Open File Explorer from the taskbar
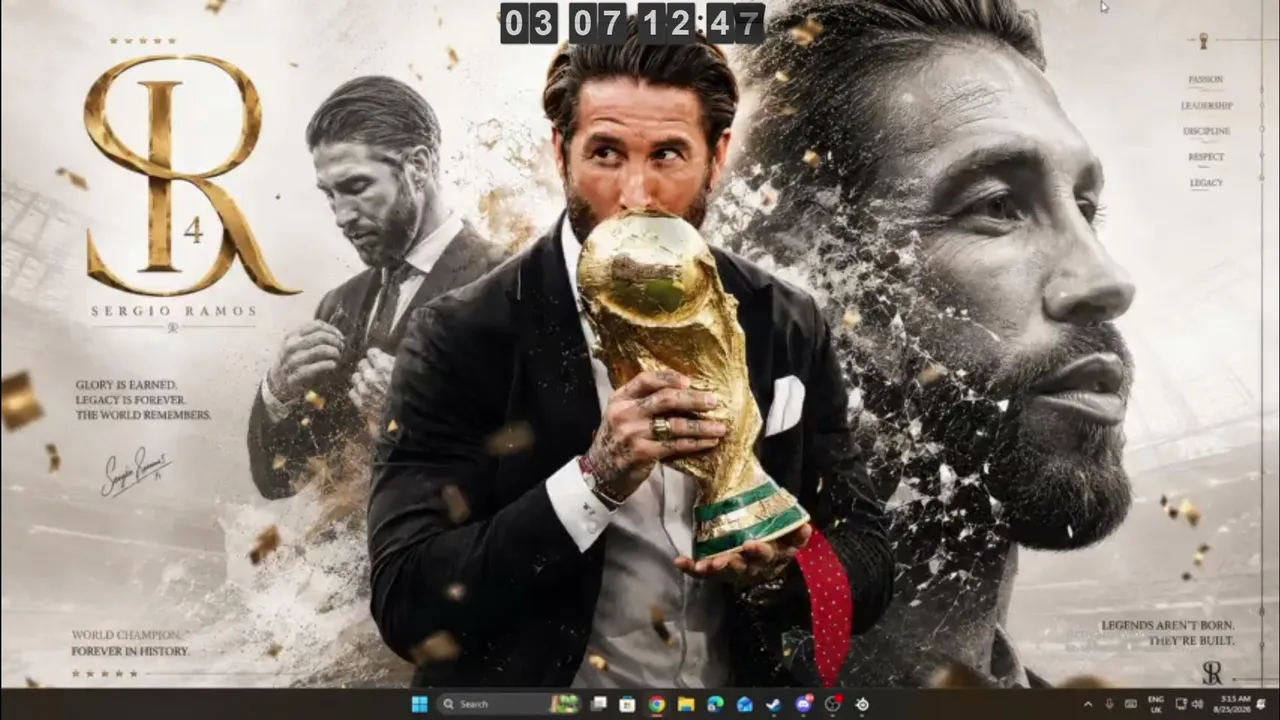 (686, 704)
